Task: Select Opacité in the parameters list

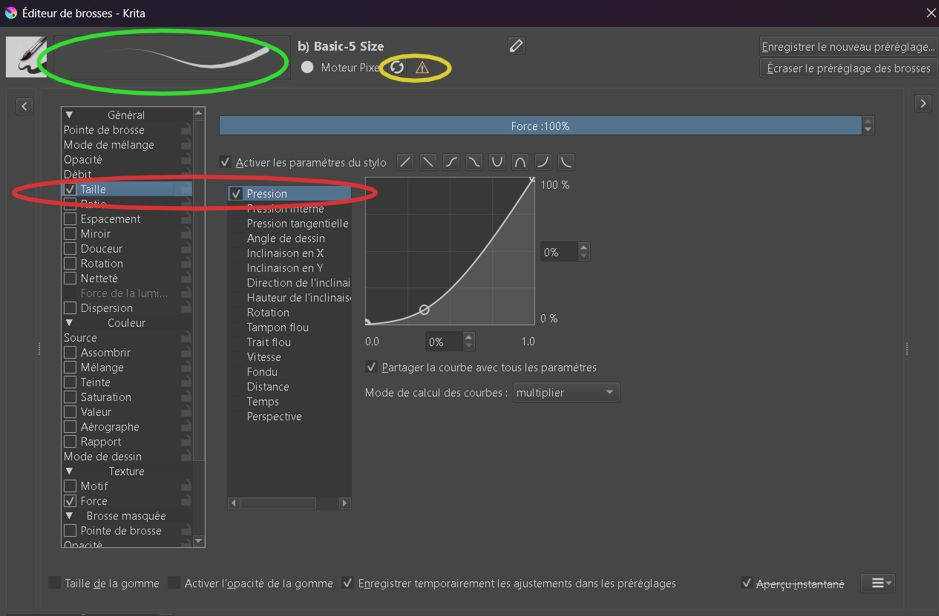Action: (83, 160)
